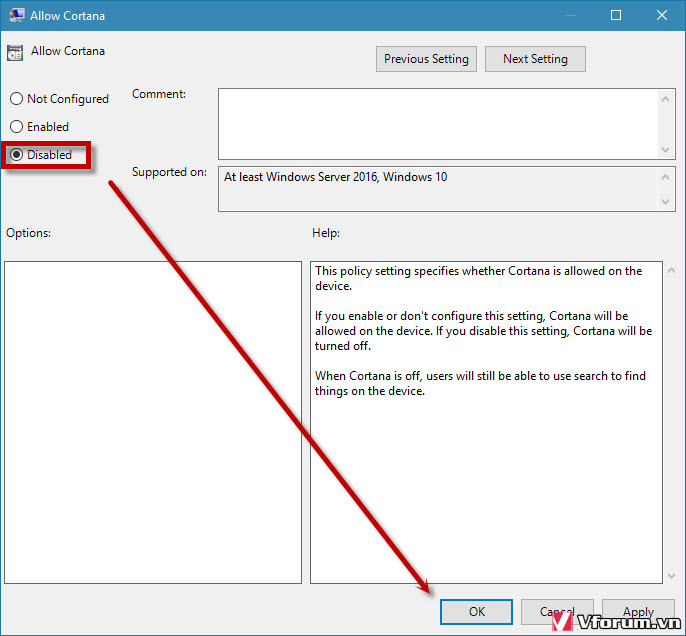The width and height of the screenshot is (686, 636).
Task: Click the 'At least Windows Server 2016, Windows 10' text
Action: click(x=336, y=177)
